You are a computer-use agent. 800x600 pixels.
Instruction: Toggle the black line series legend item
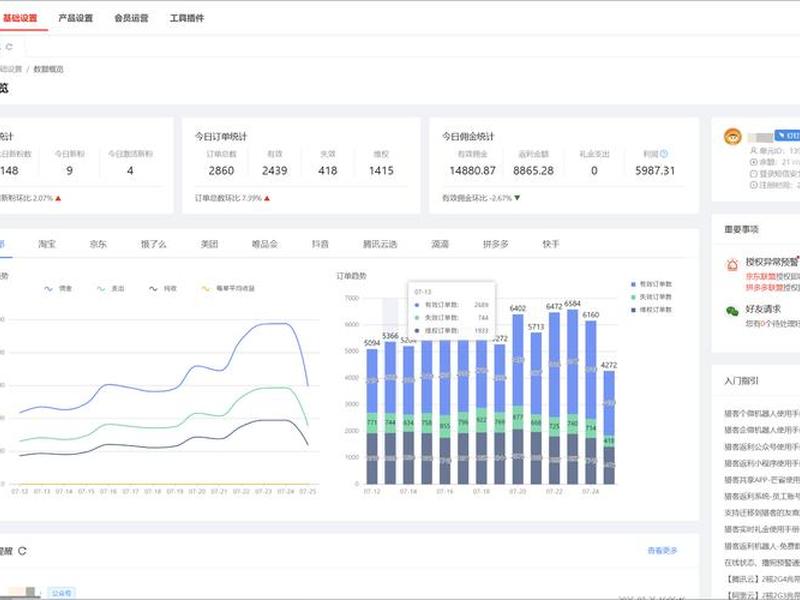coord(163,288)
